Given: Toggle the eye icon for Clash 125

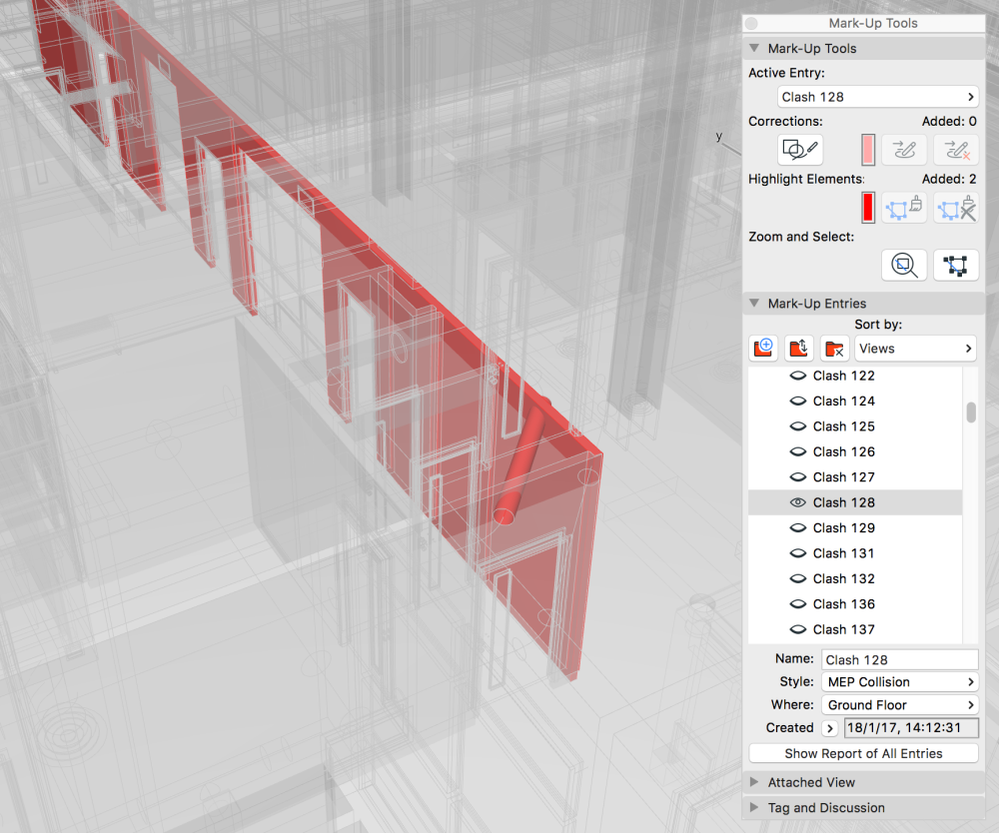Looking at the screenshot, I should pyautogui.click(x=798, y=426).
